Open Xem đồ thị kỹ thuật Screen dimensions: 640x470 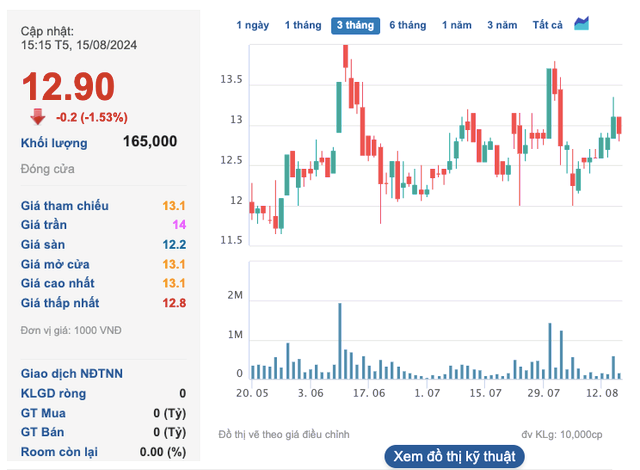(455, 456)
